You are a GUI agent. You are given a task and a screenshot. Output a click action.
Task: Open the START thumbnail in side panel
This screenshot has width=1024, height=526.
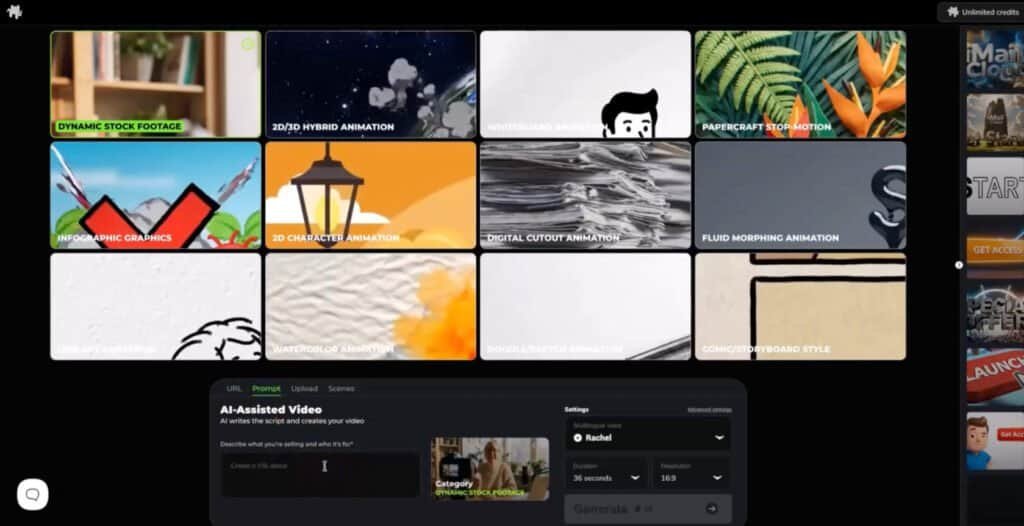tap(995, 186)
